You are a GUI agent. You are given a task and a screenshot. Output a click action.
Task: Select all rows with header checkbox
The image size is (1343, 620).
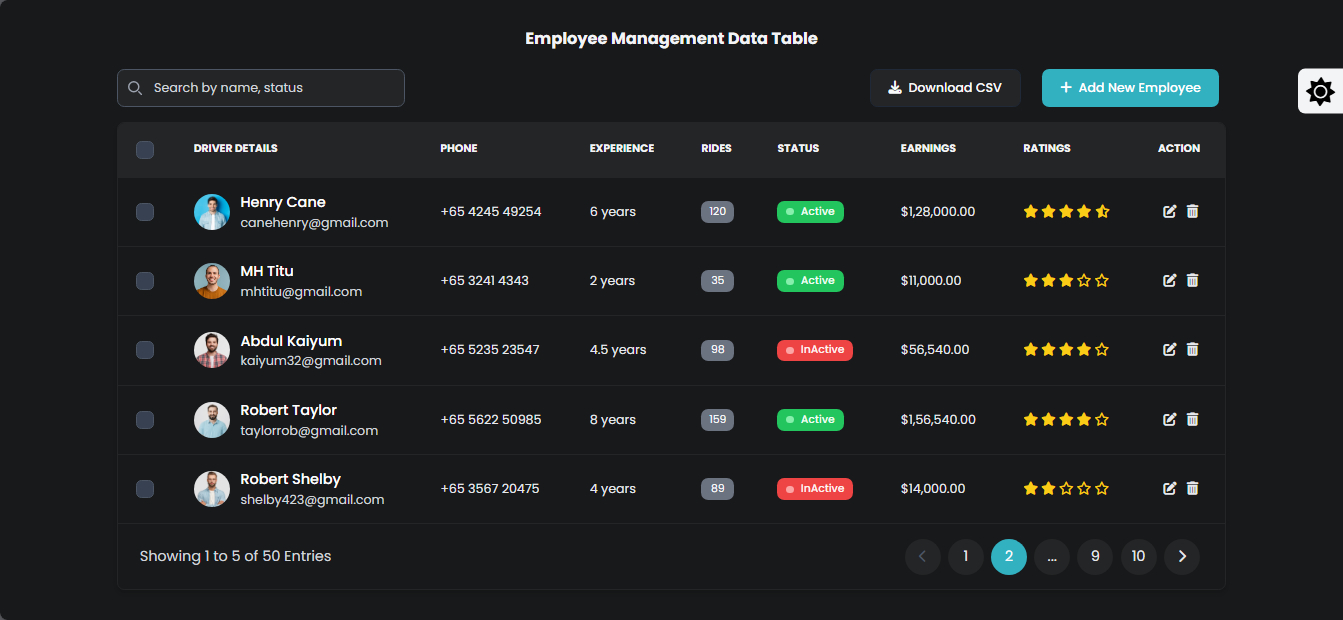tap(145, 150)
